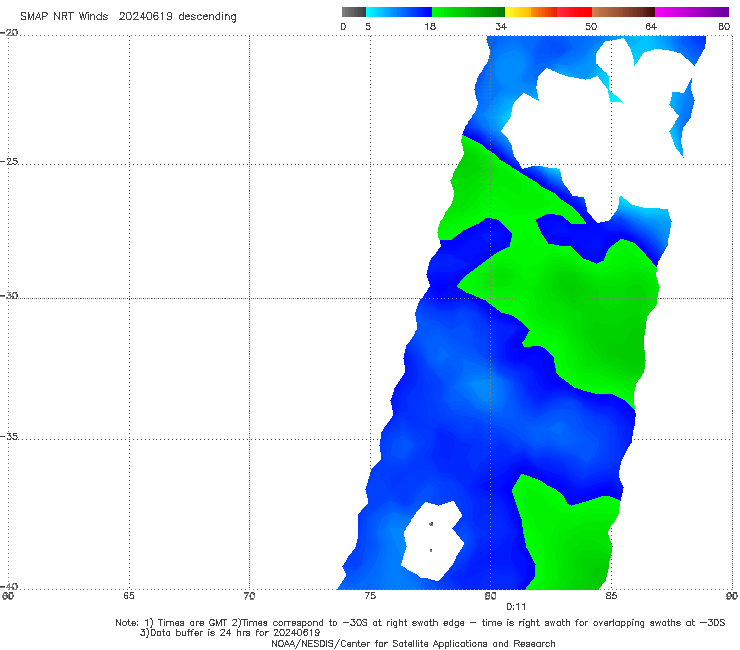The height and width of the screenshot is (650, 740).
Task: Click the red segment of the color bar
Action: [x=574, y=12]
